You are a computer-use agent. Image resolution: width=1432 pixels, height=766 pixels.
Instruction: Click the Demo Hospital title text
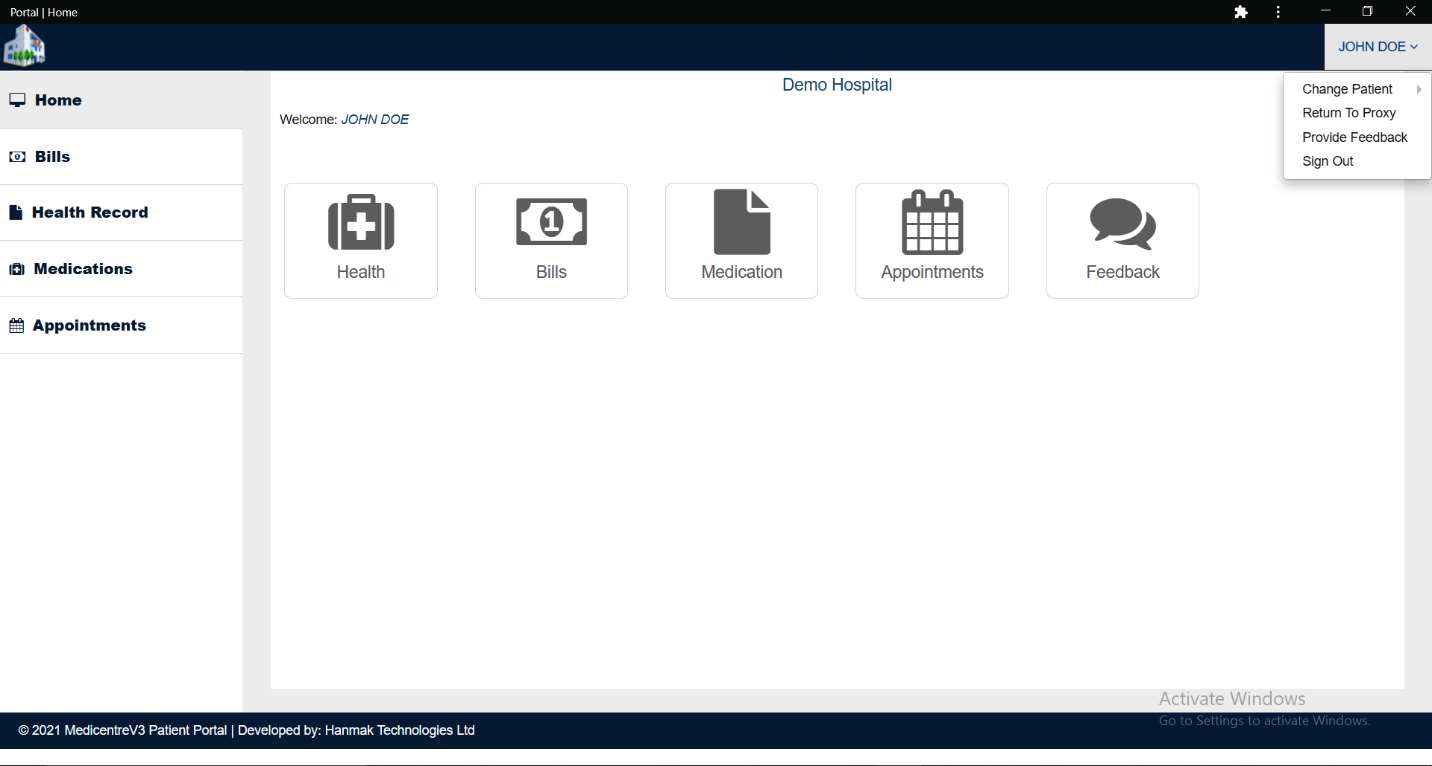[837, 85]
